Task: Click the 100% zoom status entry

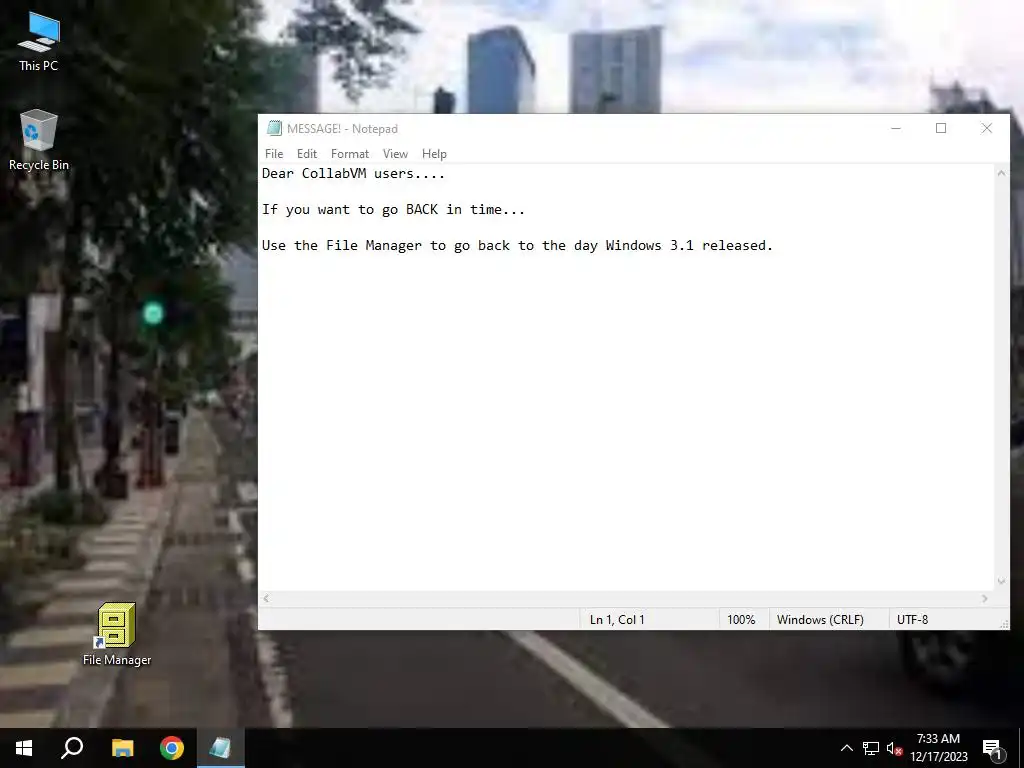Action: coord(741,620)
